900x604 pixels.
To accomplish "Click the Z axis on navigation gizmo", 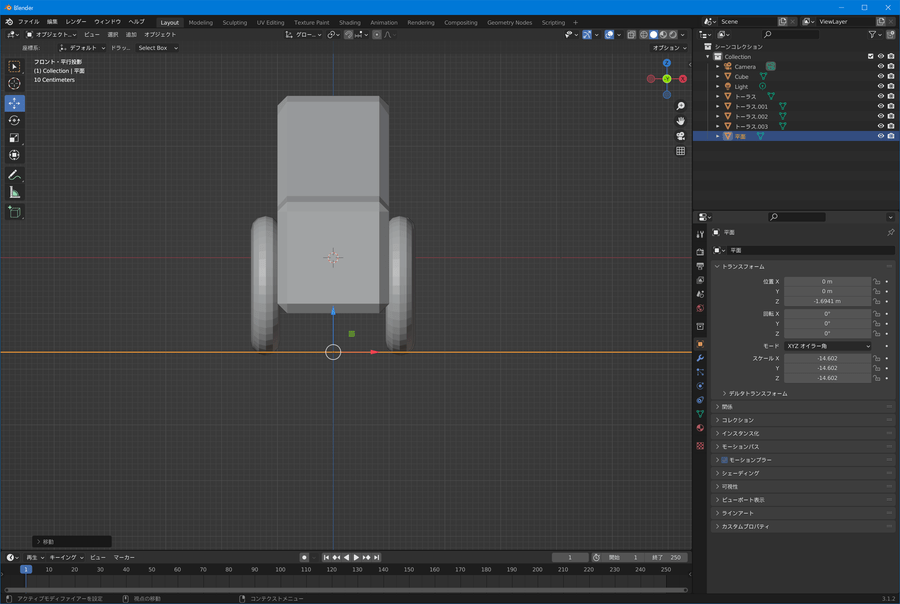I will coord(667,63).
